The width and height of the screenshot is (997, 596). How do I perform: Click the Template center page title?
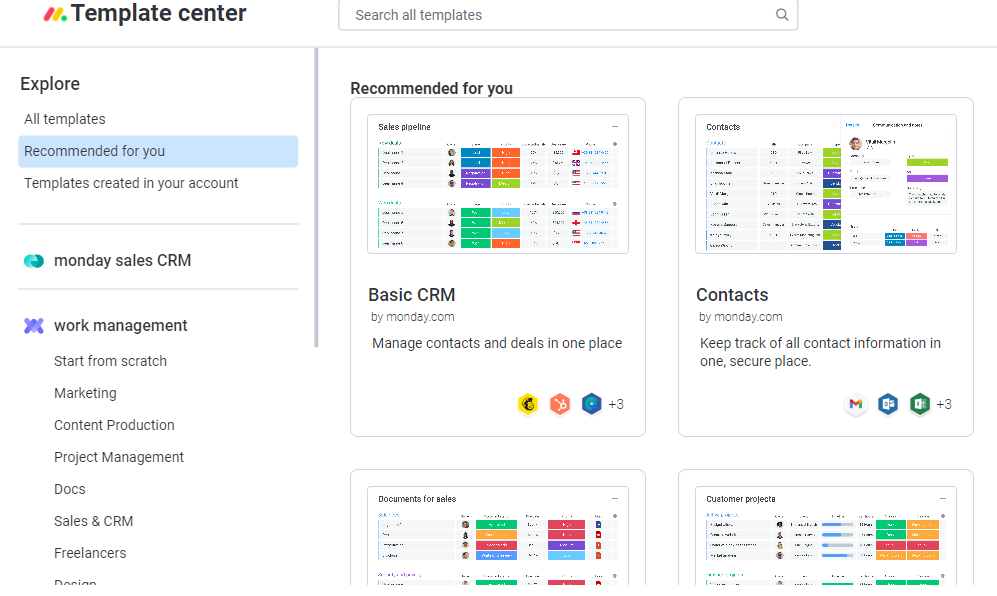[x=158, y=13]
